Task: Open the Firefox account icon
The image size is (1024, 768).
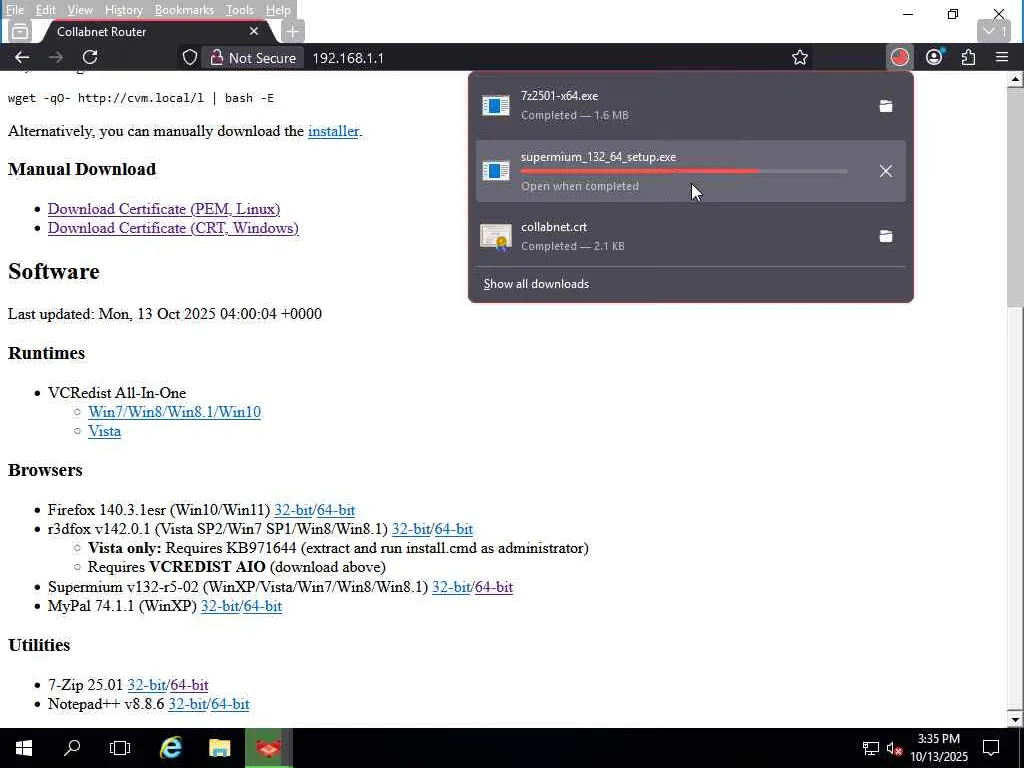Action: click(934, 57)
